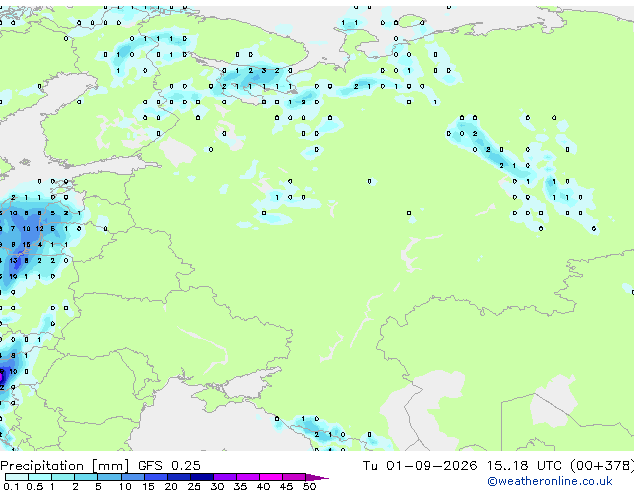
Task: Select the 50 mm arrow-tip legend color
Action: click(x=317, y=477)
